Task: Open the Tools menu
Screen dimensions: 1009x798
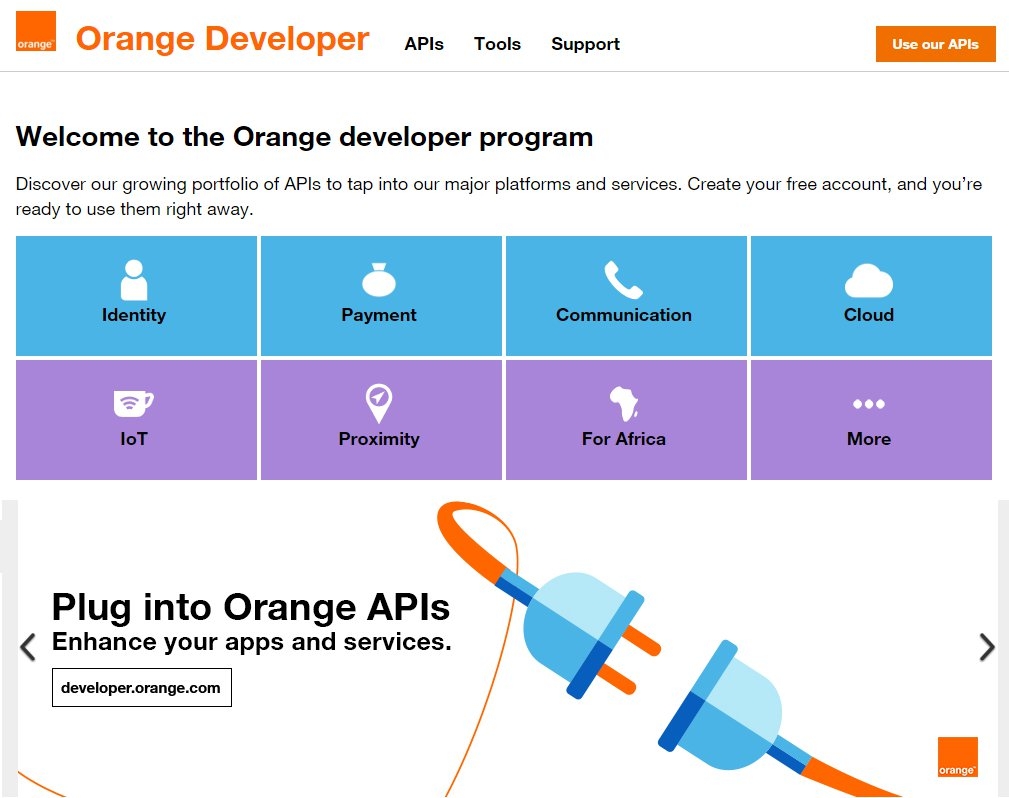Action: point(497,44)
